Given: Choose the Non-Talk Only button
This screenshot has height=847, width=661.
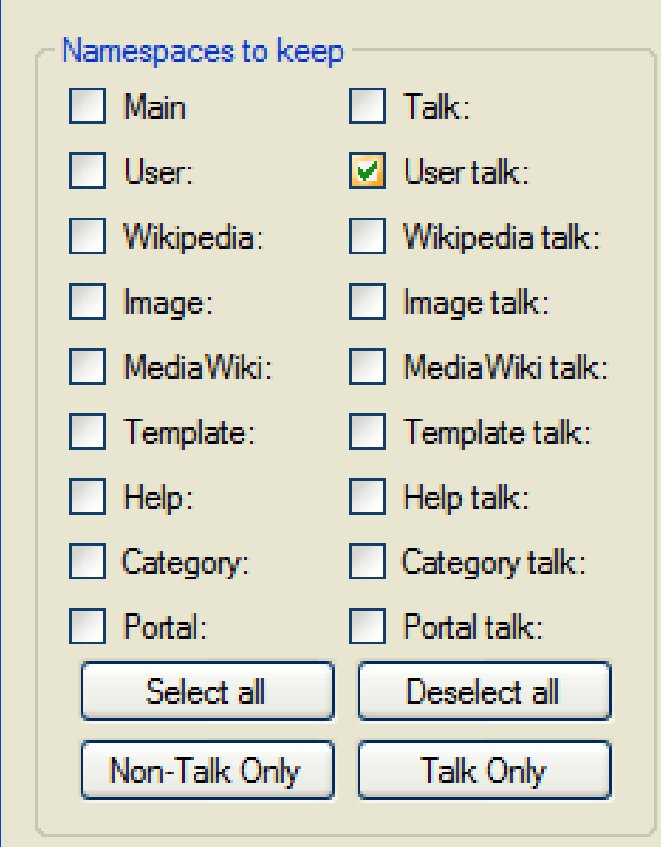Looking at the screenshot, I should point(208,770).
